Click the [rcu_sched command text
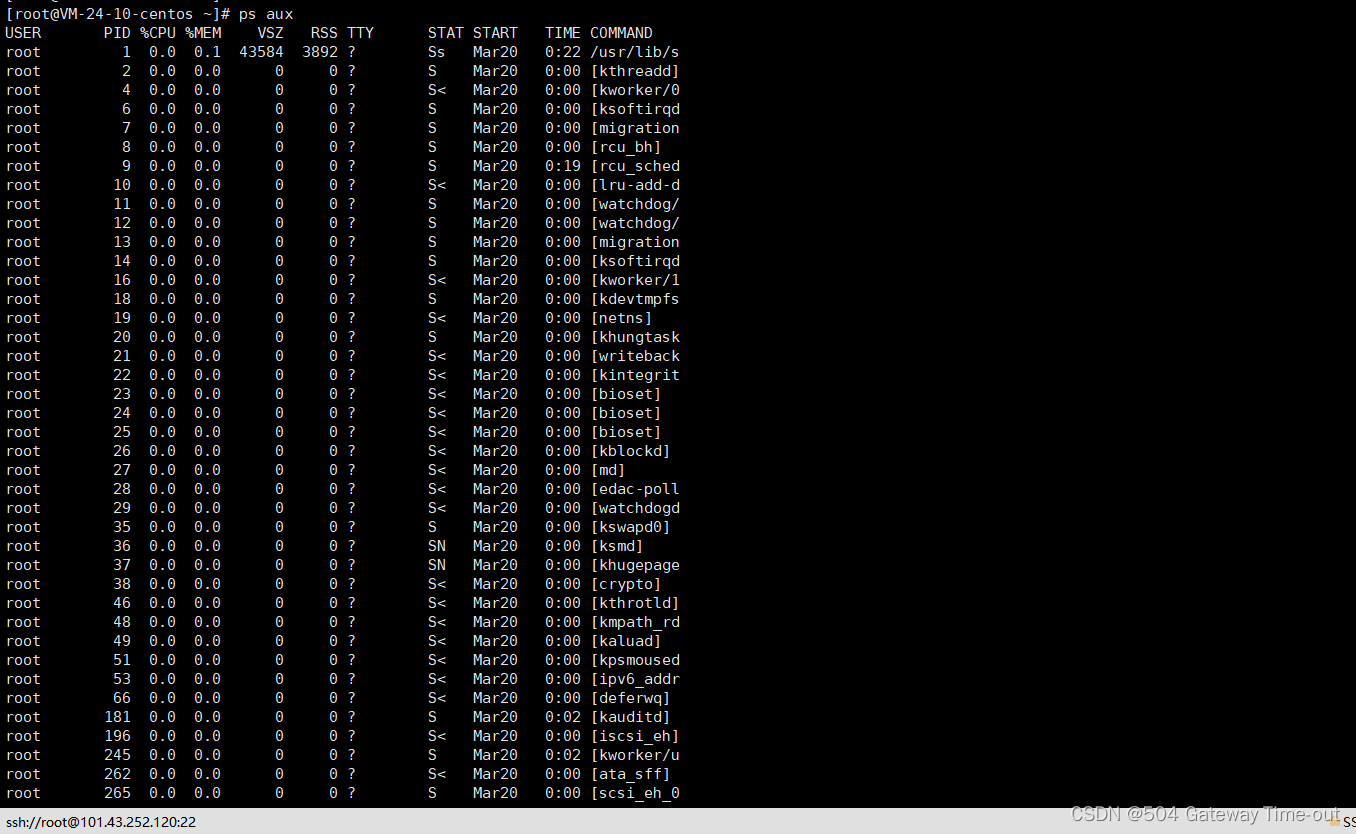1356x834 pixels. coord(635,166)
